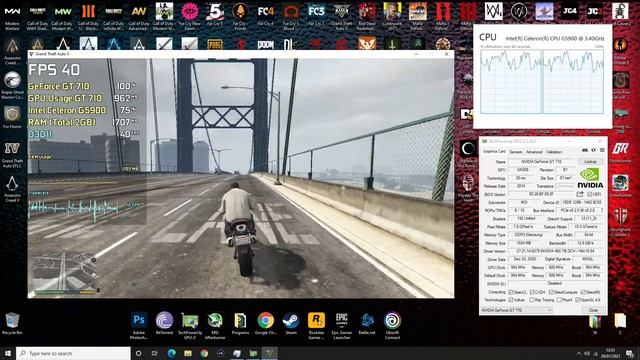Open the Advanced tab in GPU-Z
The width and height of the screenshot is (640, 360).
tap(534, 152)
